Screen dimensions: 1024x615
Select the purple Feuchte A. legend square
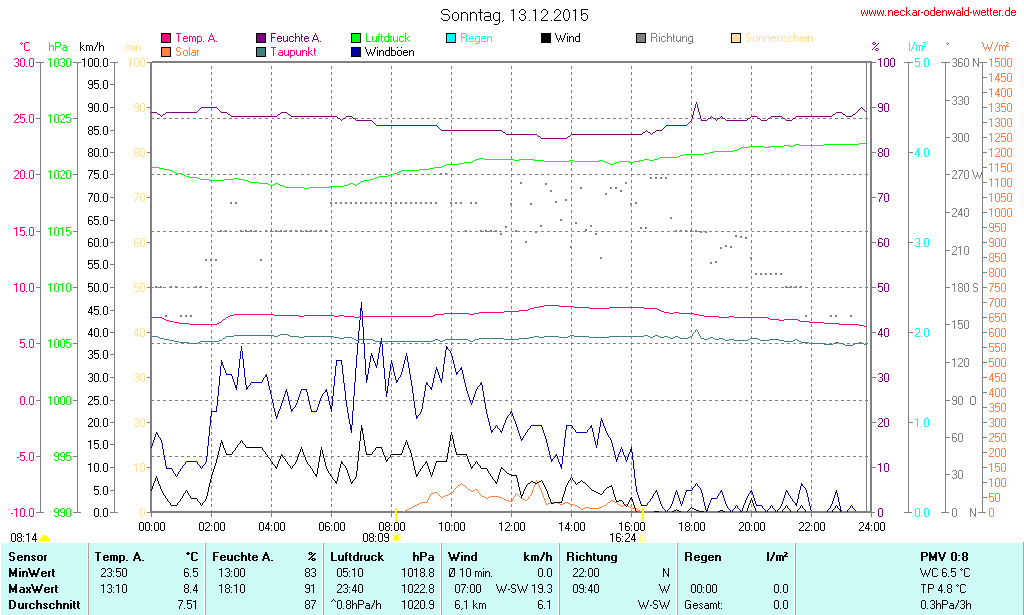coord(261,39)
